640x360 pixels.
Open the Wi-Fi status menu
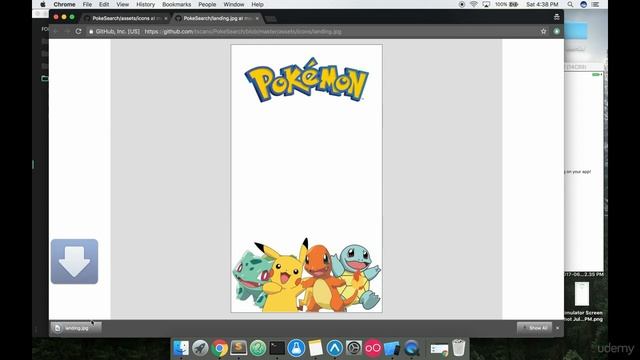[x=473, y=4]
